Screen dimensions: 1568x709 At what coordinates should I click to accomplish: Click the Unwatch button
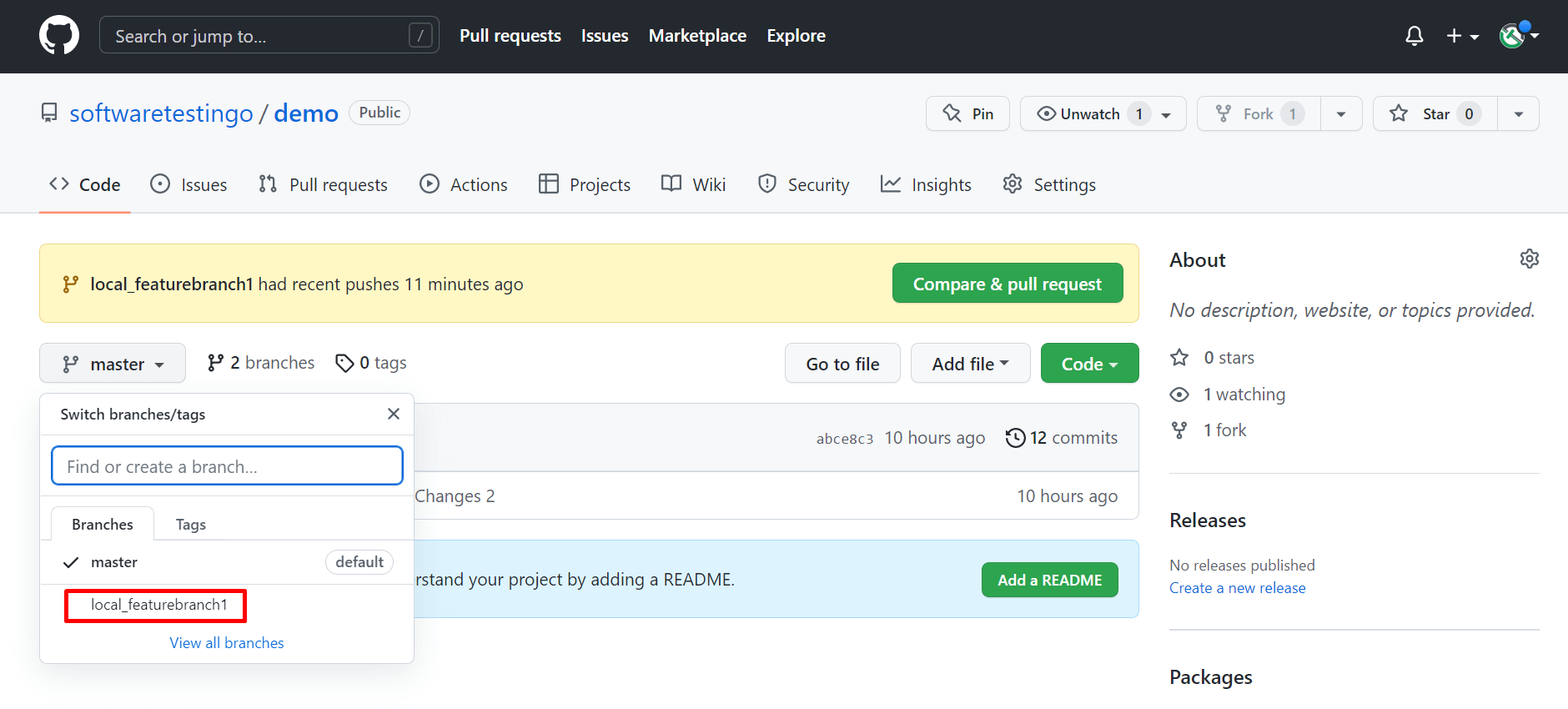click(1103, 113)
